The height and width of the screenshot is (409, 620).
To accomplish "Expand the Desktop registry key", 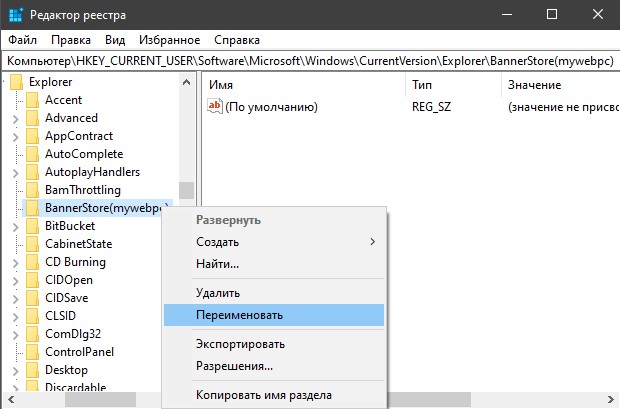I will click(15, 370).
